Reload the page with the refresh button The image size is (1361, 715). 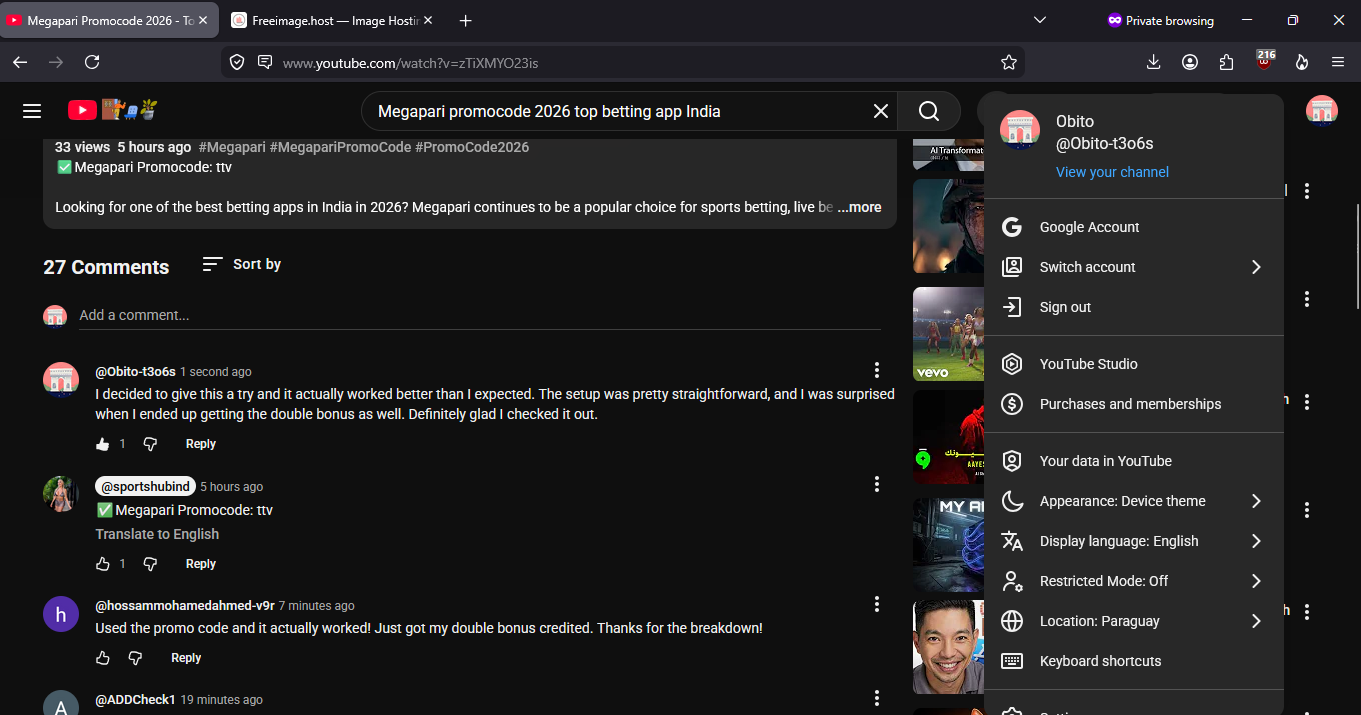tap(92, 62)
